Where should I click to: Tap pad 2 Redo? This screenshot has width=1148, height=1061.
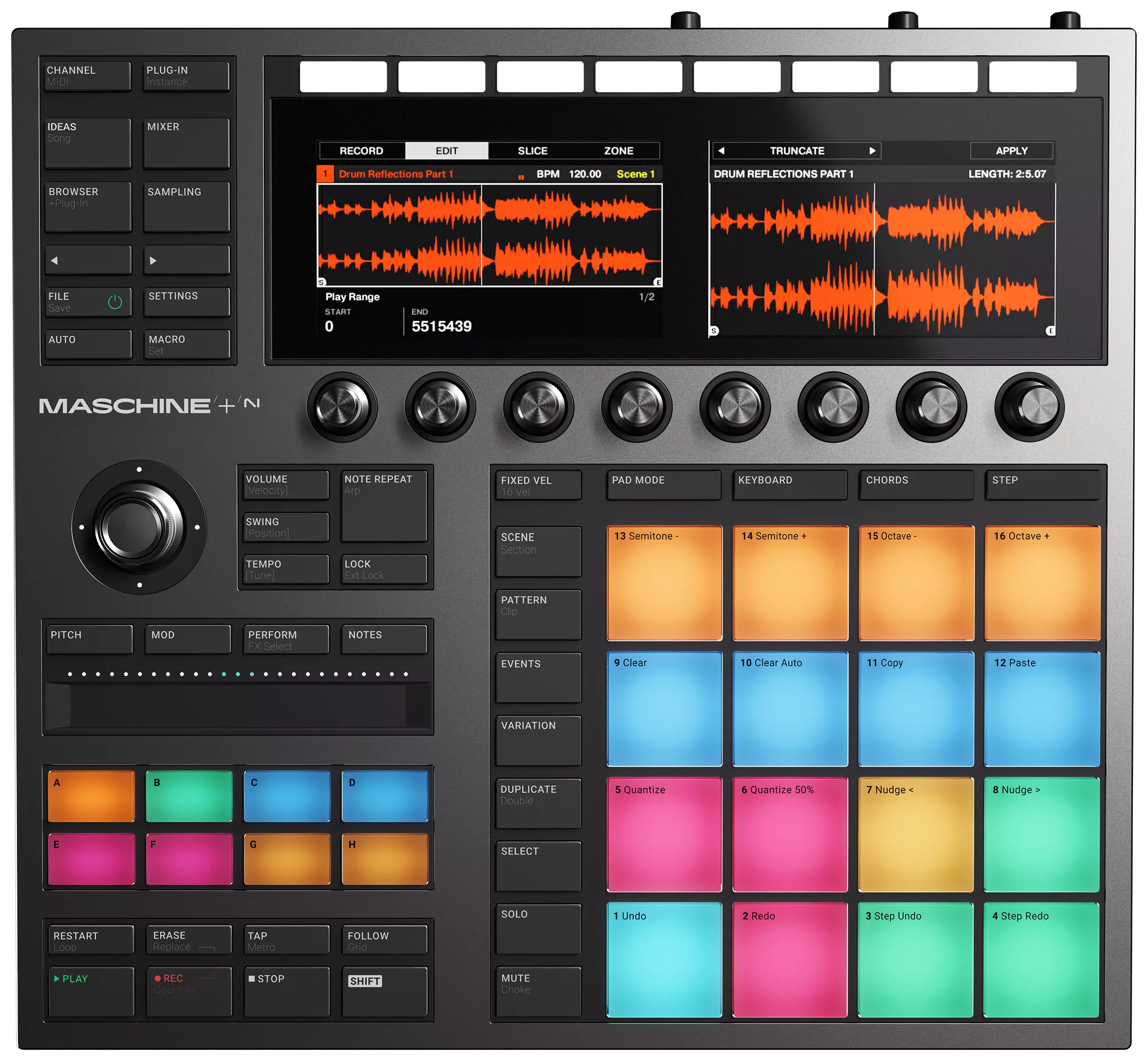(790, 960)
